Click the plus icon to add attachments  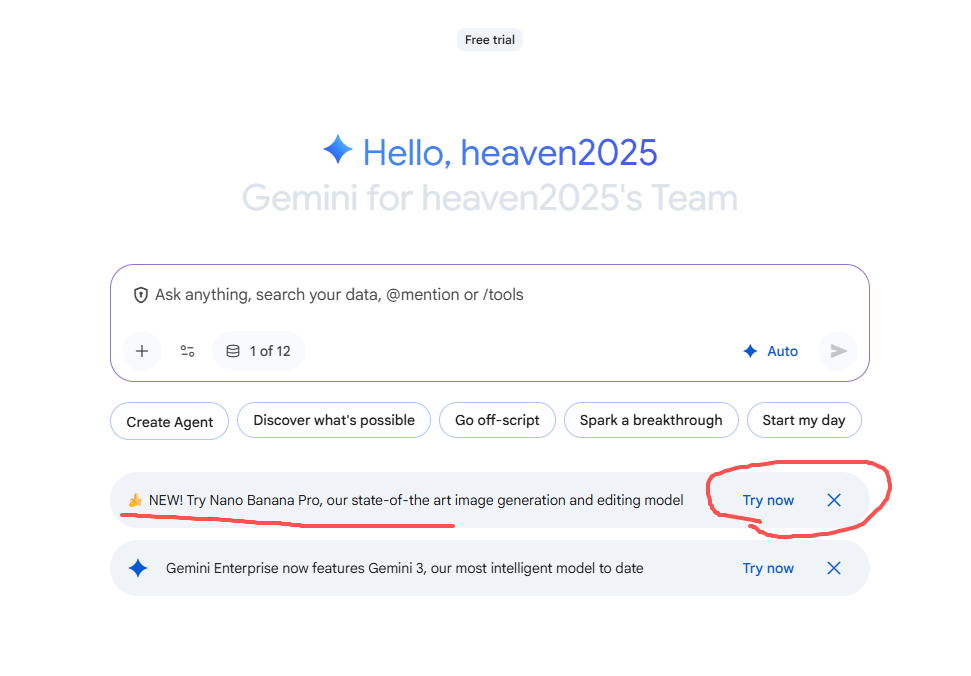[142, 351]
